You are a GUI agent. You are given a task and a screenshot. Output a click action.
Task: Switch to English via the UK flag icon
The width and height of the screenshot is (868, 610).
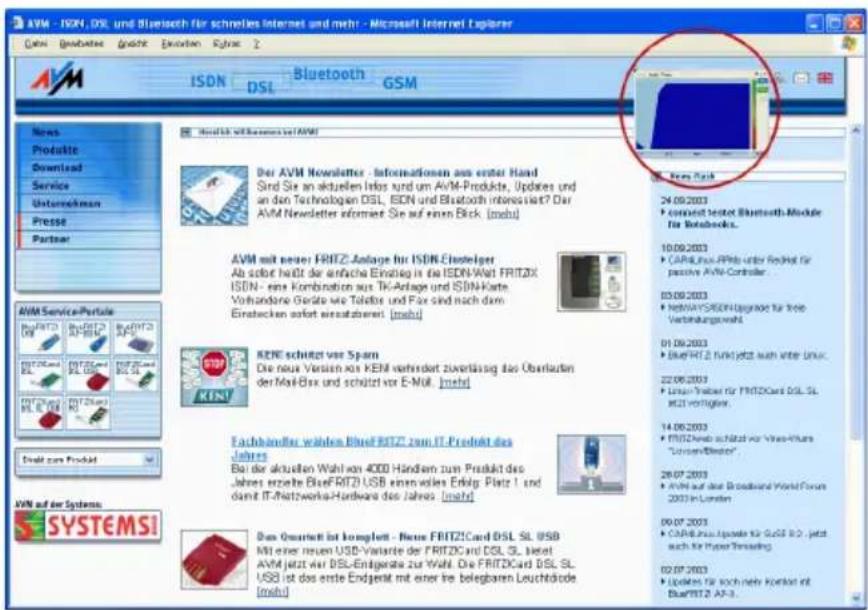point(825,78)
